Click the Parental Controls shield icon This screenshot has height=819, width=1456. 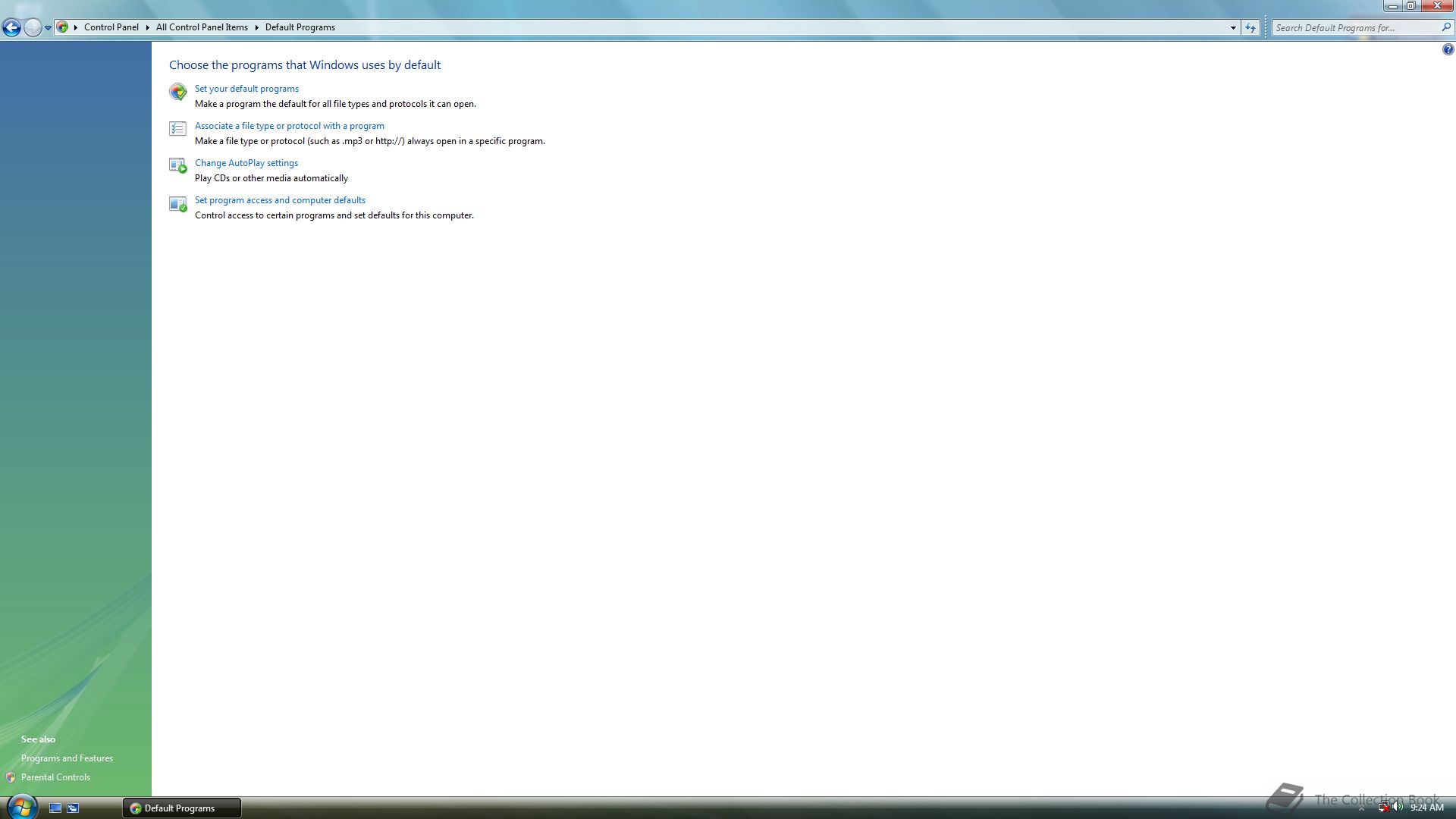point(11,777)
